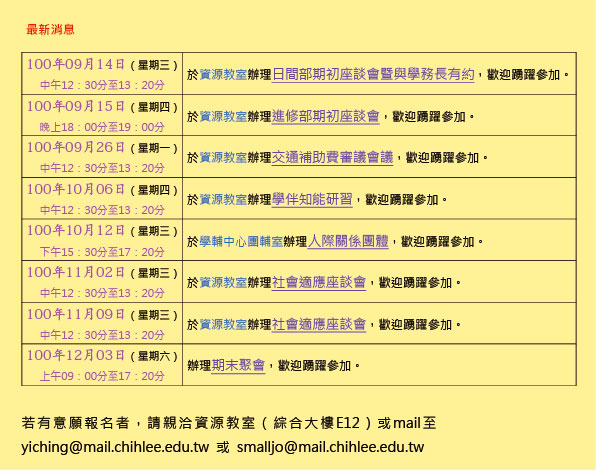
Task: Open the 學伴知能研習 link
Action: [x=312, y=199]
